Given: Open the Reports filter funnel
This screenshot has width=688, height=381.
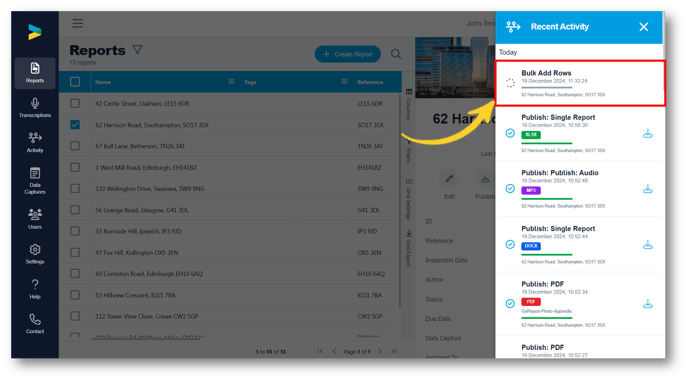Looking at the screenshot, I should (x=137, y=50).
